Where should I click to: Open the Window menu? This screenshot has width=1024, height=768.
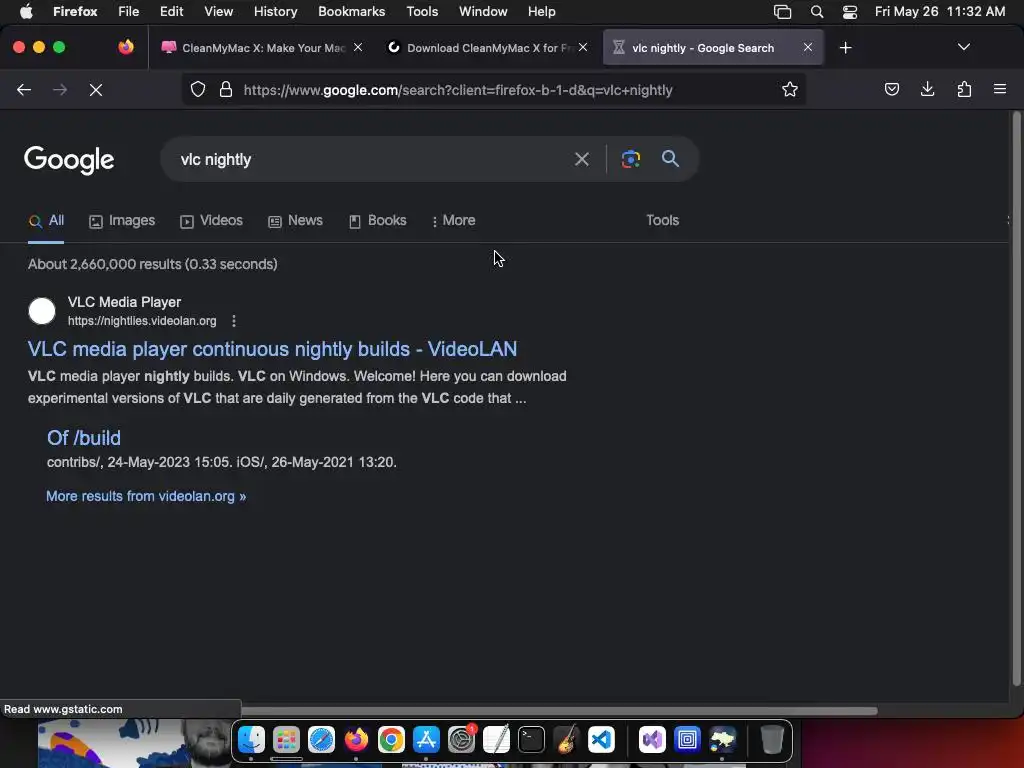483,11
